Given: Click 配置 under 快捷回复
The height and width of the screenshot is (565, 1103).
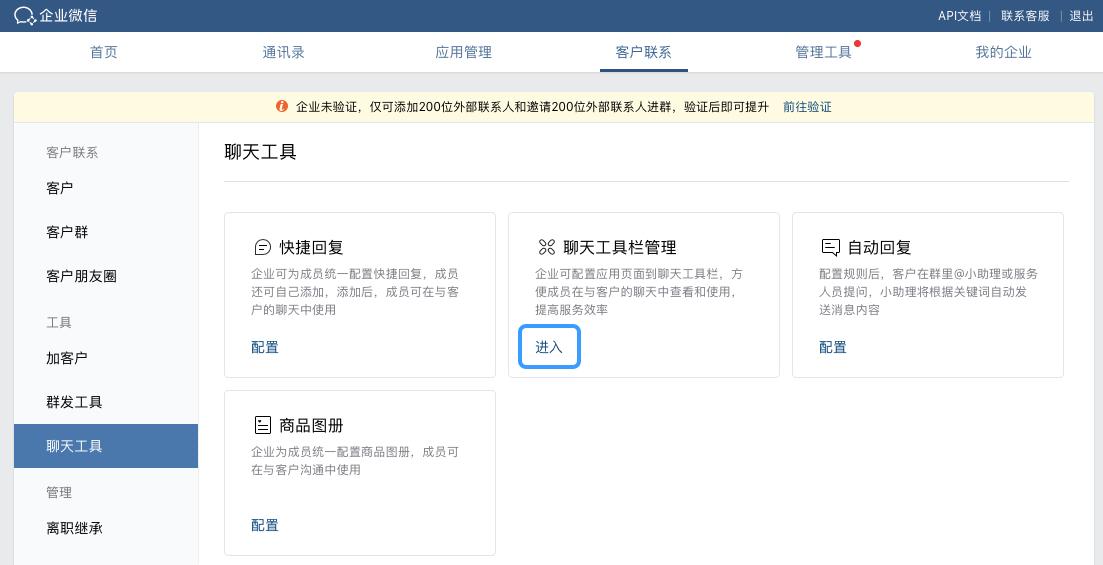Looking at the screenshot, I should coord(265,347).
